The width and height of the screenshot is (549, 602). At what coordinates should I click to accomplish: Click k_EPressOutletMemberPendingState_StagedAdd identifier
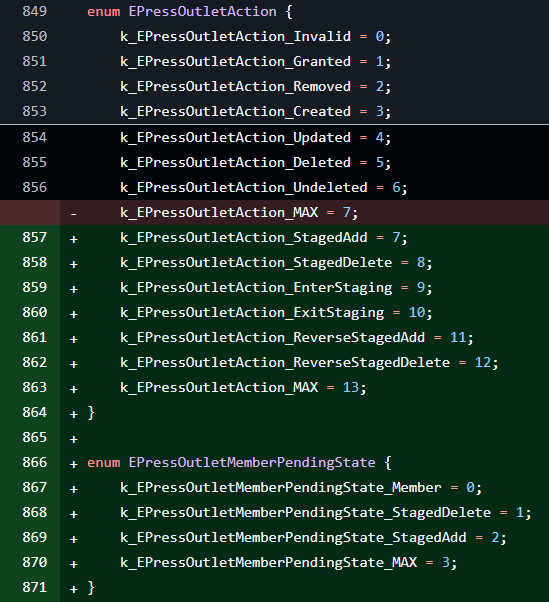(x=293, y=538)
